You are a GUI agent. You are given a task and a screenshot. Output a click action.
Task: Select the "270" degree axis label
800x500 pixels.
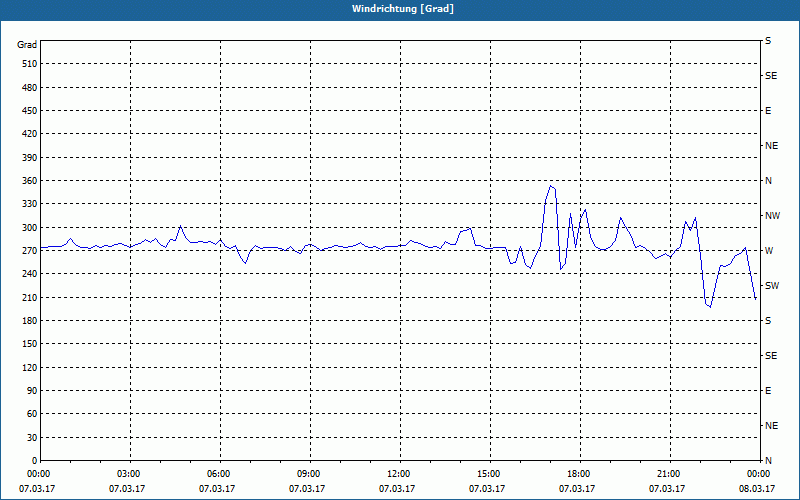30,251
